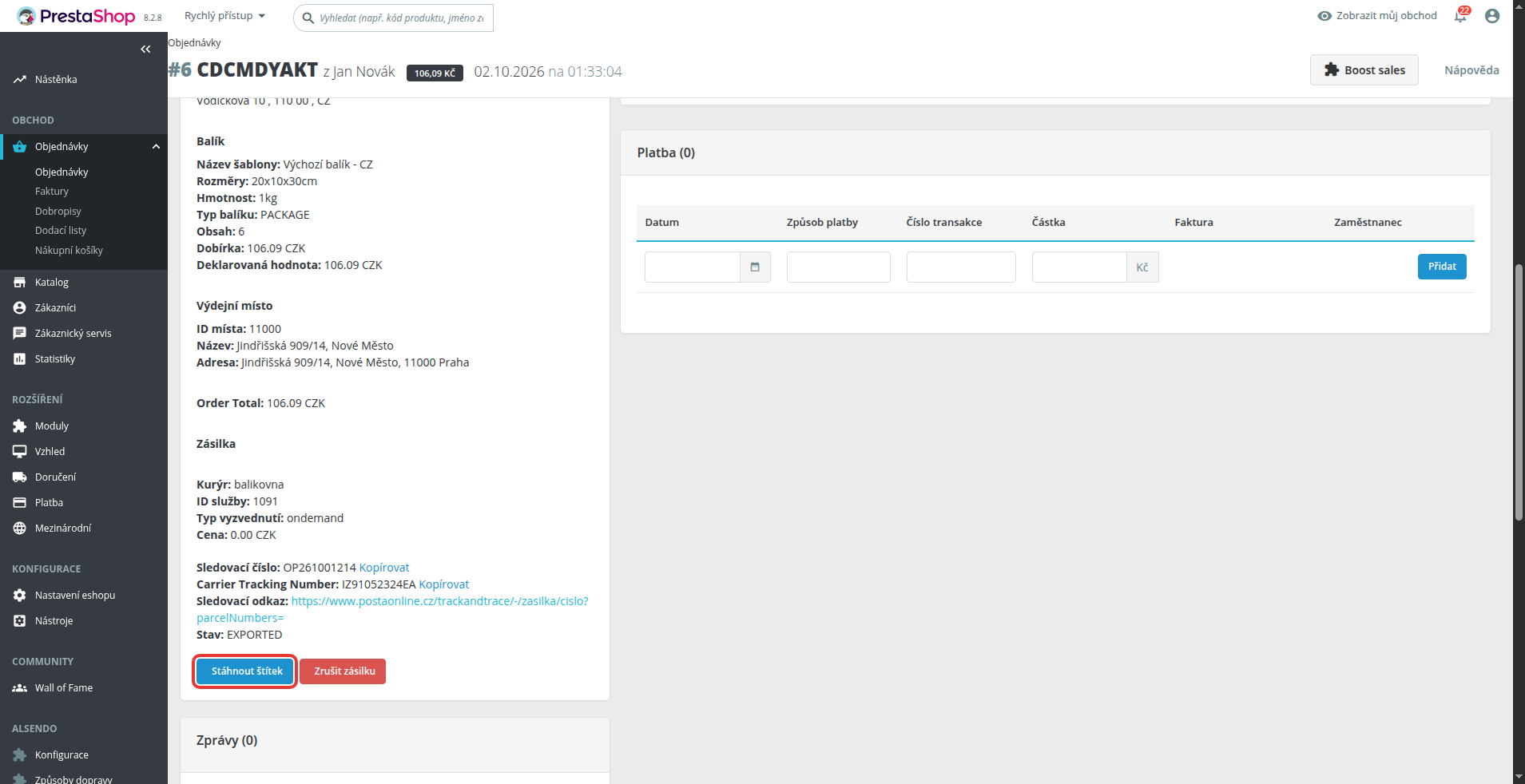
Task: Click the Wall of Fame people icon
Action: (x=20, y=688)
